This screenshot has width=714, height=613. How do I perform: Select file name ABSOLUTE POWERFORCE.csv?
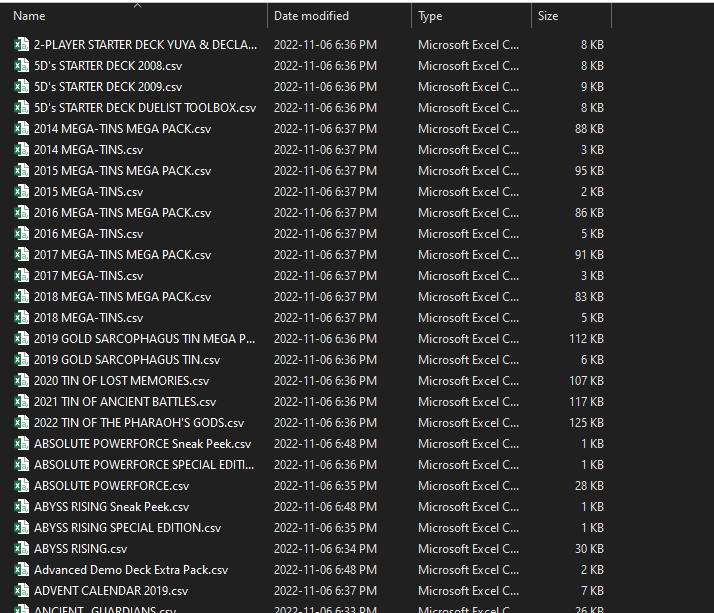(112, 485)
